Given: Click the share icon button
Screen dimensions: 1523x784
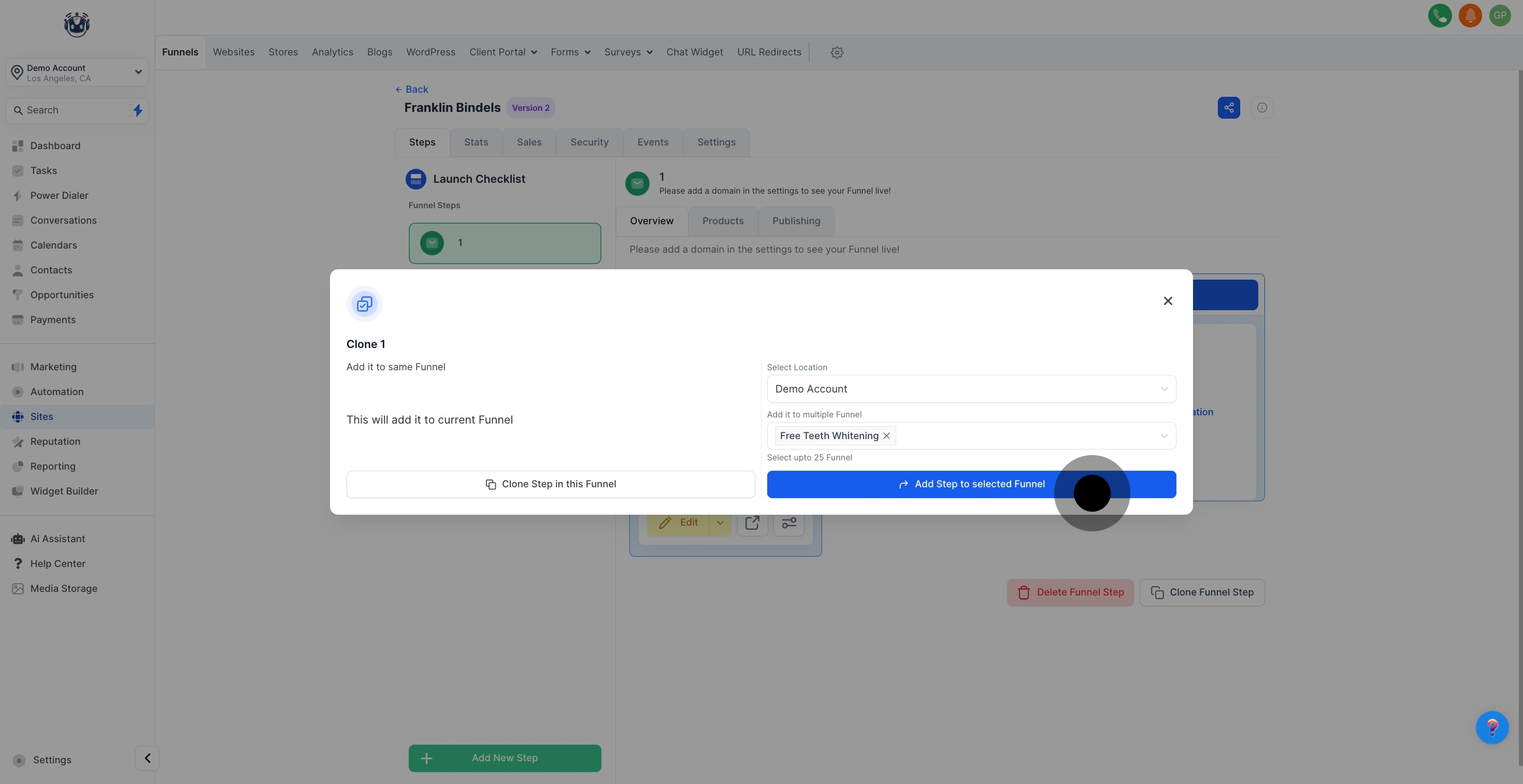Looking at the screenshot, I should tap(1229, 108).
